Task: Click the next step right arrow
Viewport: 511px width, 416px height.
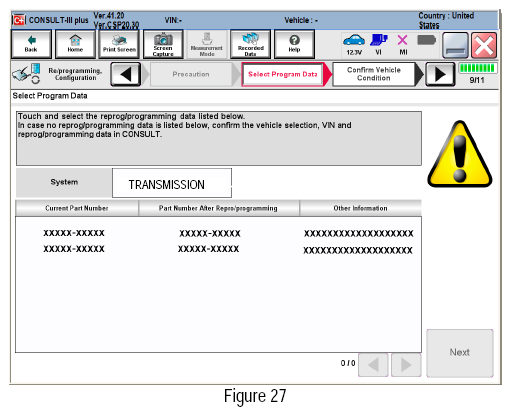Action: point(440,74)
